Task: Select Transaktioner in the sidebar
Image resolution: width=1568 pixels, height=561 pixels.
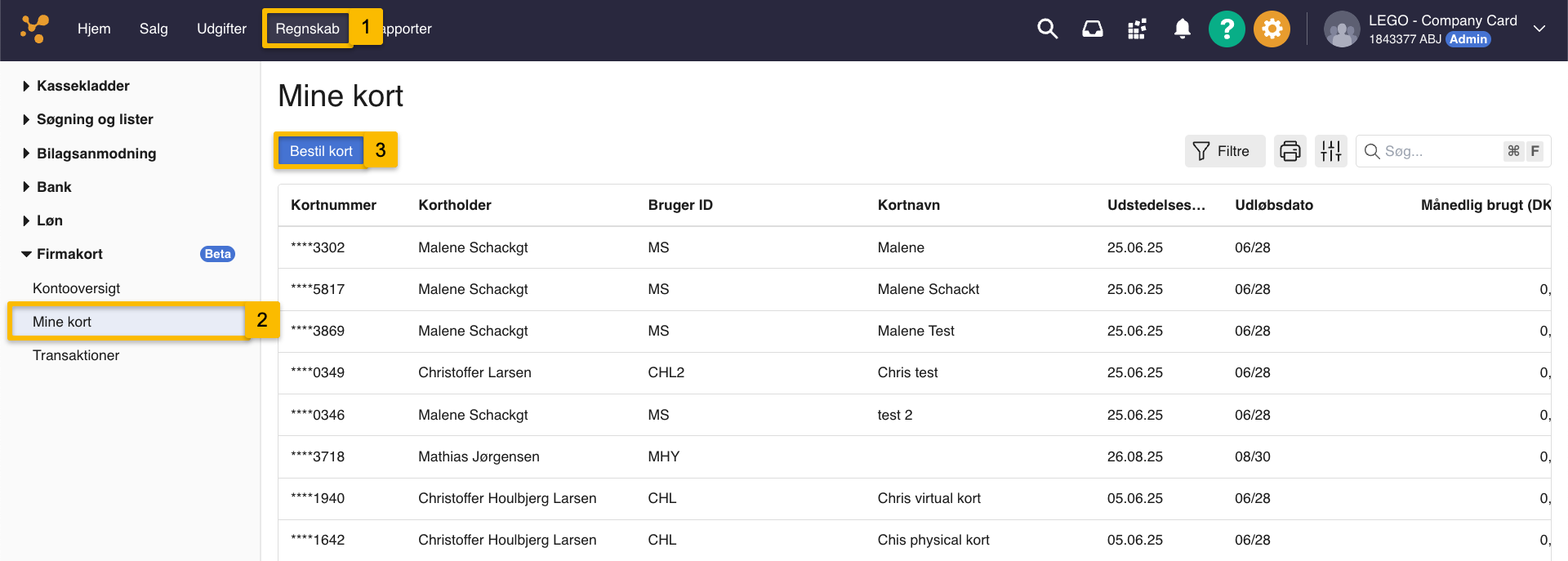Action: pos(76,355)
